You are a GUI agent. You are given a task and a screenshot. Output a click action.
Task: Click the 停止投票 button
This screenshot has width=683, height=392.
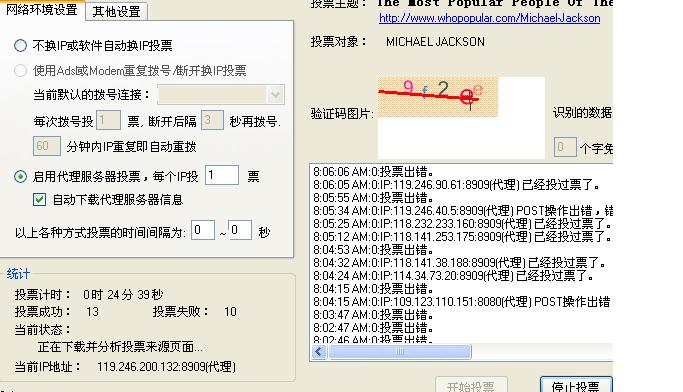point(576,385)
